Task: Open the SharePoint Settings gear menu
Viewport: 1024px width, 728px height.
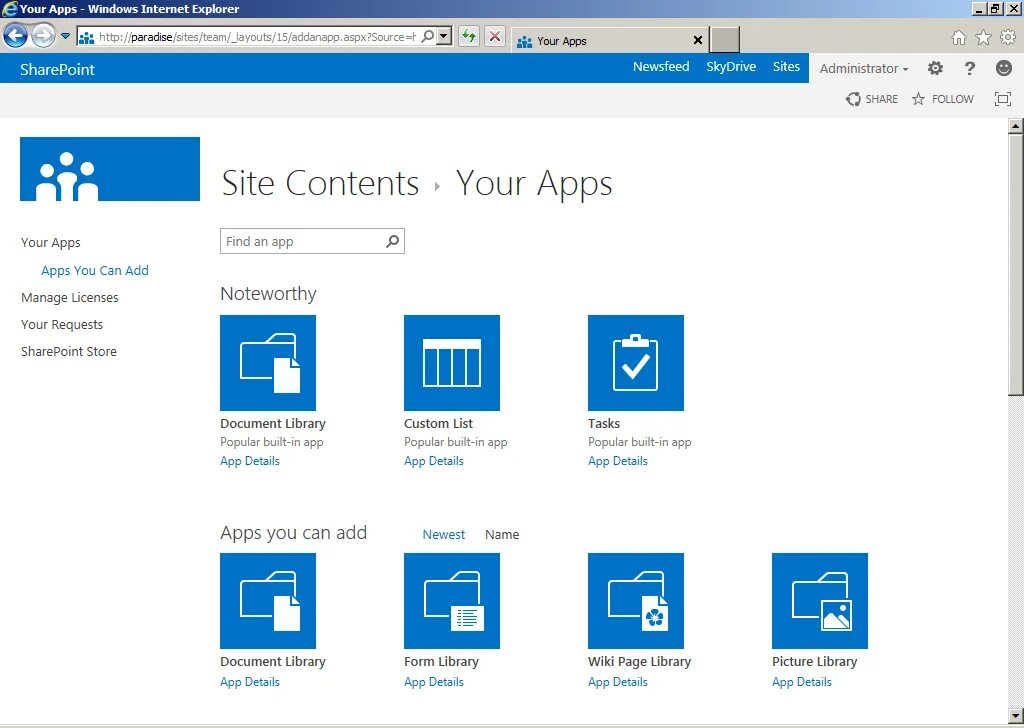Action: (x=935, y=68)
